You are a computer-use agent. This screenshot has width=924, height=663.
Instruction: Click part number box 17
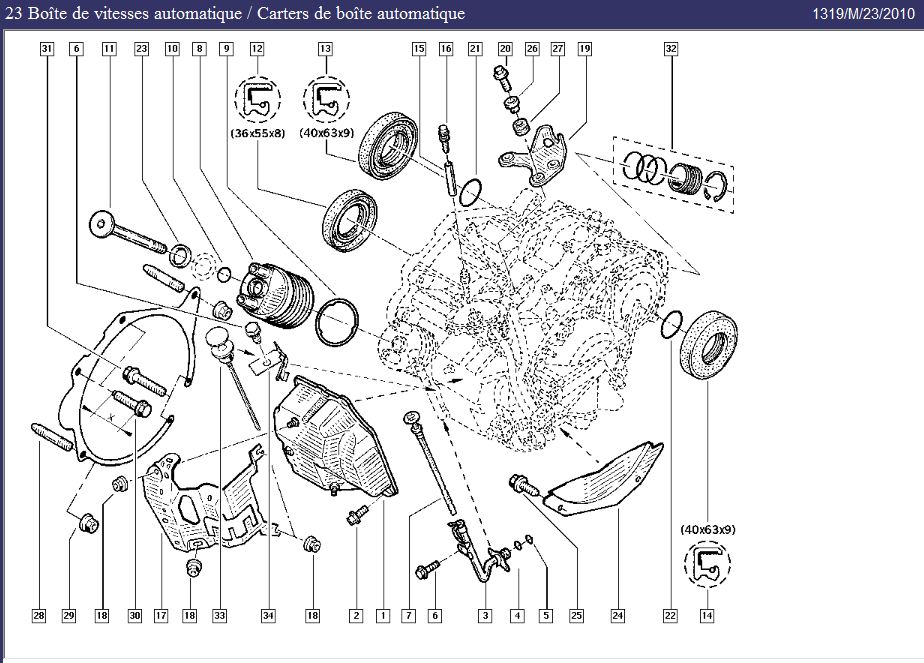click(161, 616)
